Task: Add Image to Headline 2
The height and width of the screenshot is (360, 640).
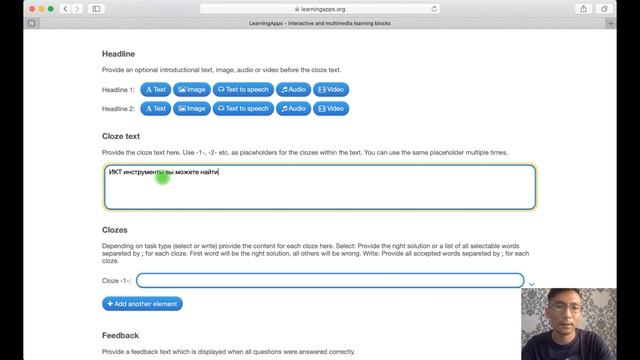Action: [x=191, y=109]
